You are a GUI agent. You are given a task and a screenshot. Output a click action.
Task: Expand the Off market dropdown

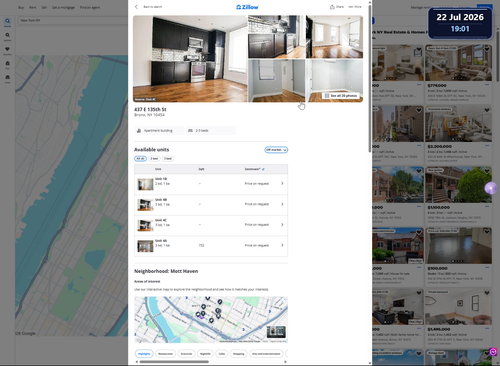click(276, 150)
